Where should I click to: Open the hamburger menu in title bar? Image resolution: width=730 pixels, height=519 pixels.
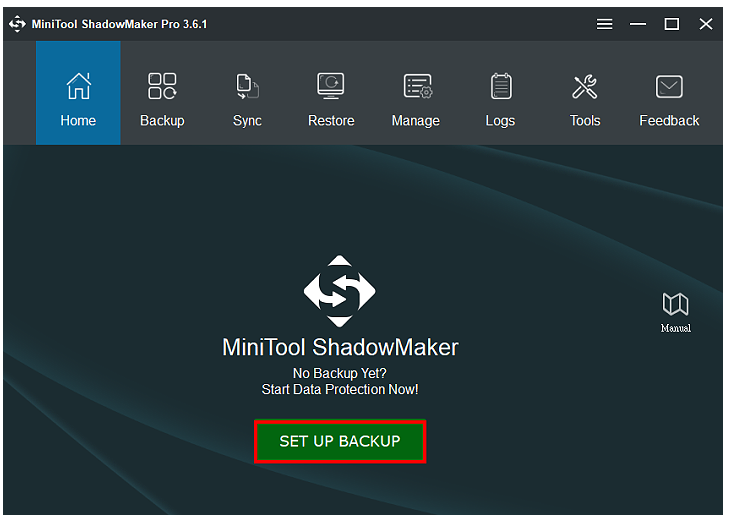[604, 24]
